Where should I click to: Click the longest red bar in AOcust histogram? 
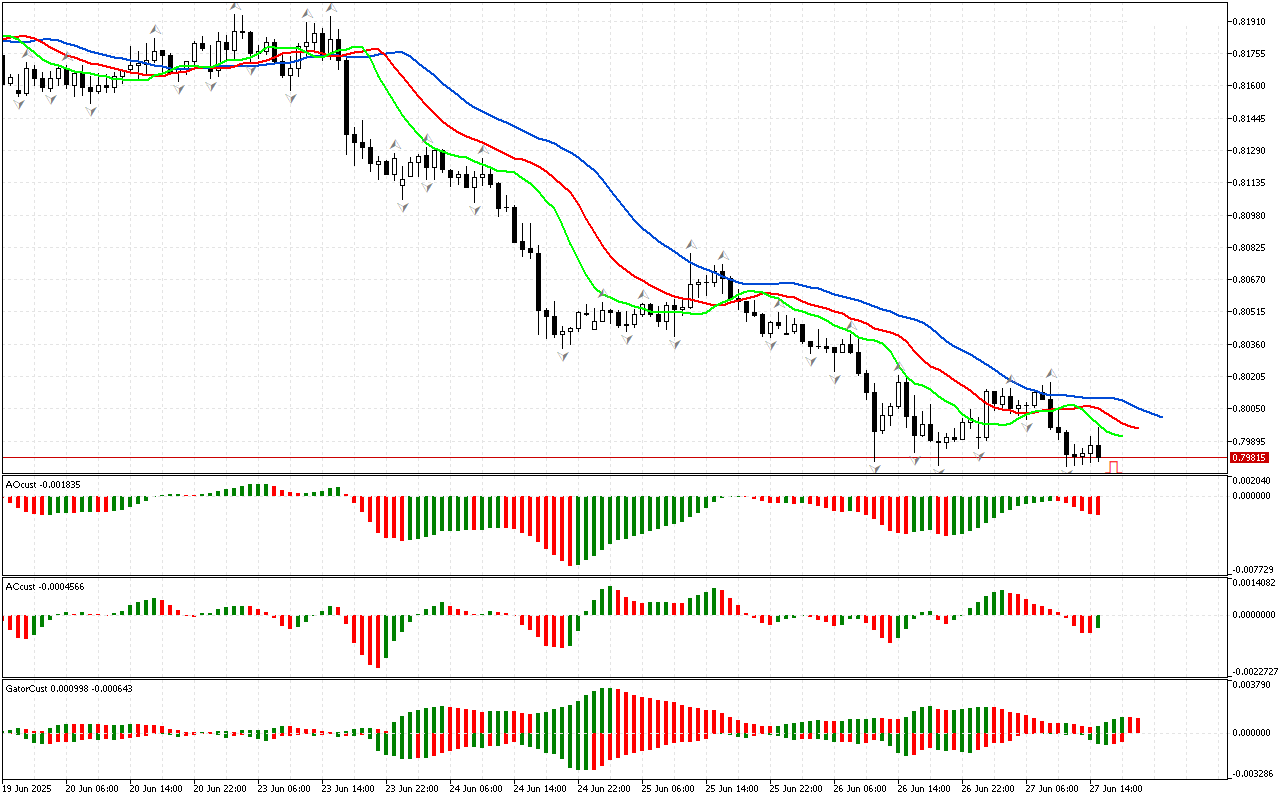click(573, 530)
